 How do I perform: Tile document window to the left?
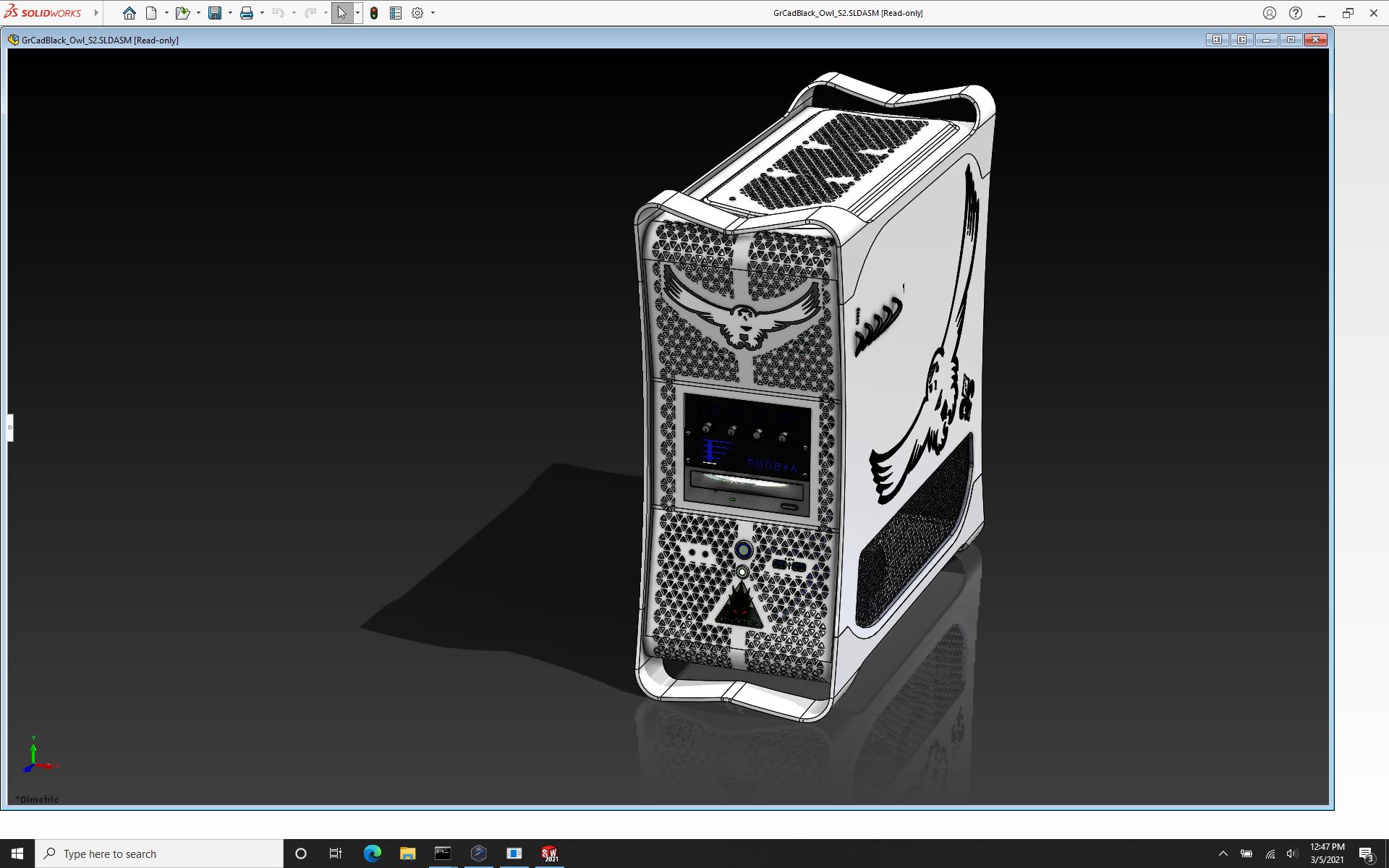pyautogui.click(x=1217, y=40)
